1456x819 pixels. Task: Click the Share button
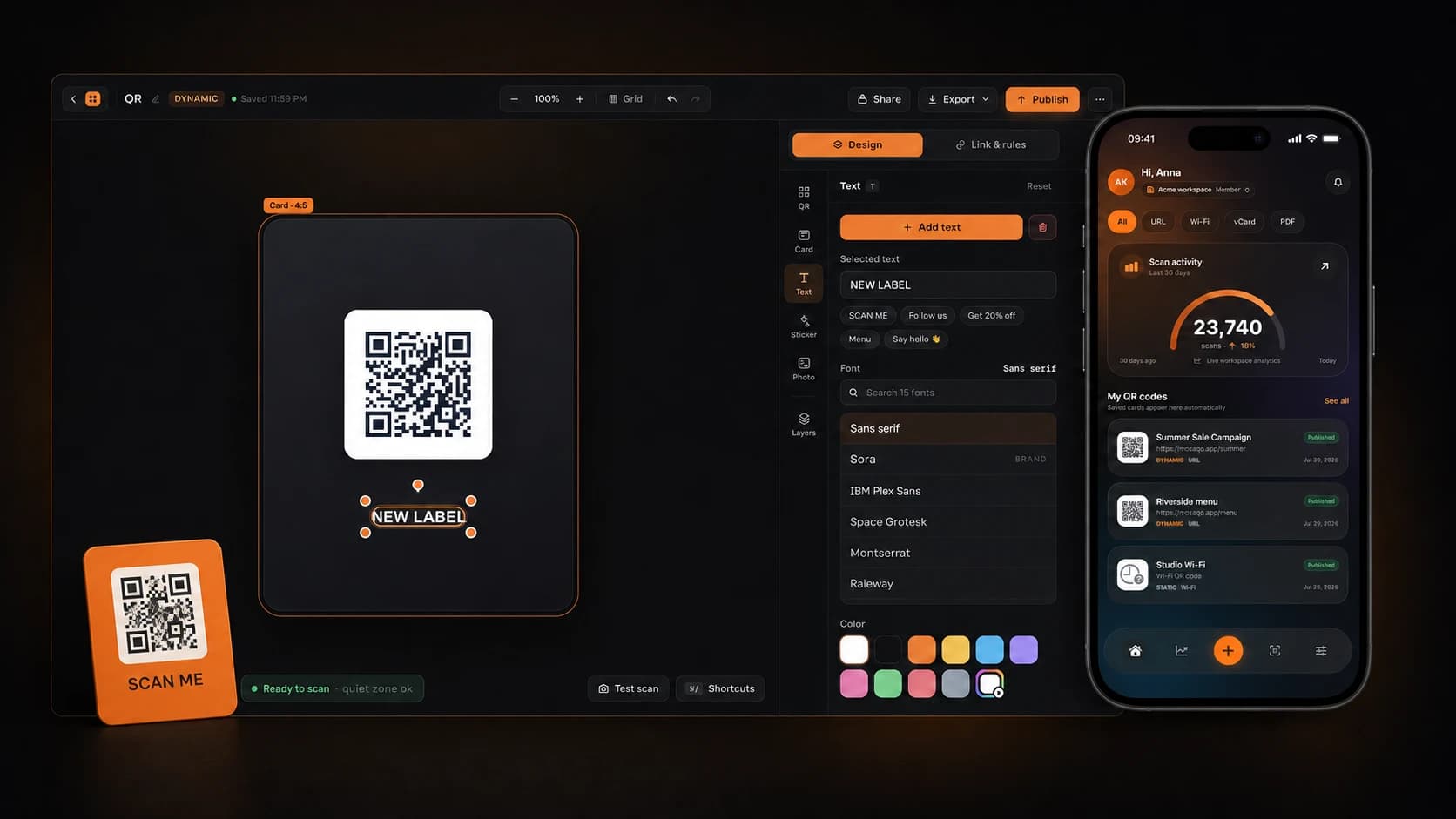coord(879,99)
